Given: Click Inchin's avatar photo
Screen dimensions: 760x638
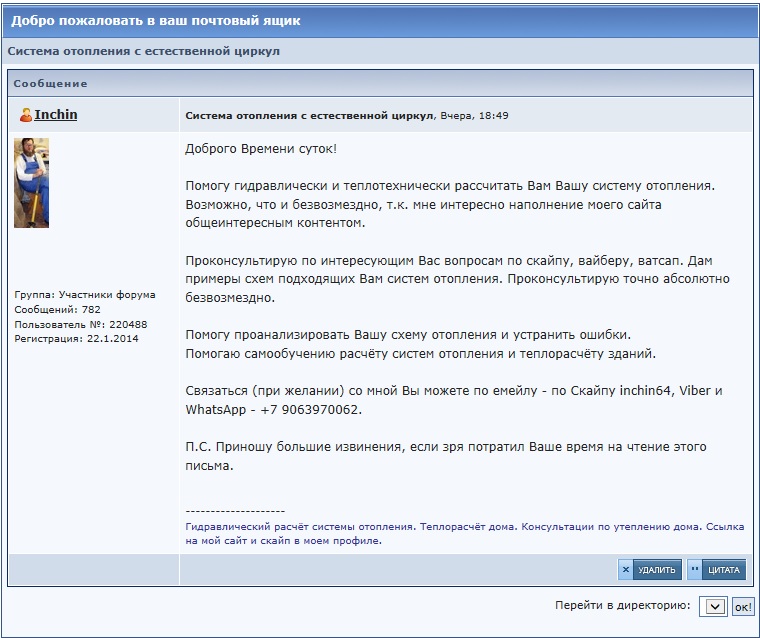Looking at the screenshot, I should click(x=31, y=183).
